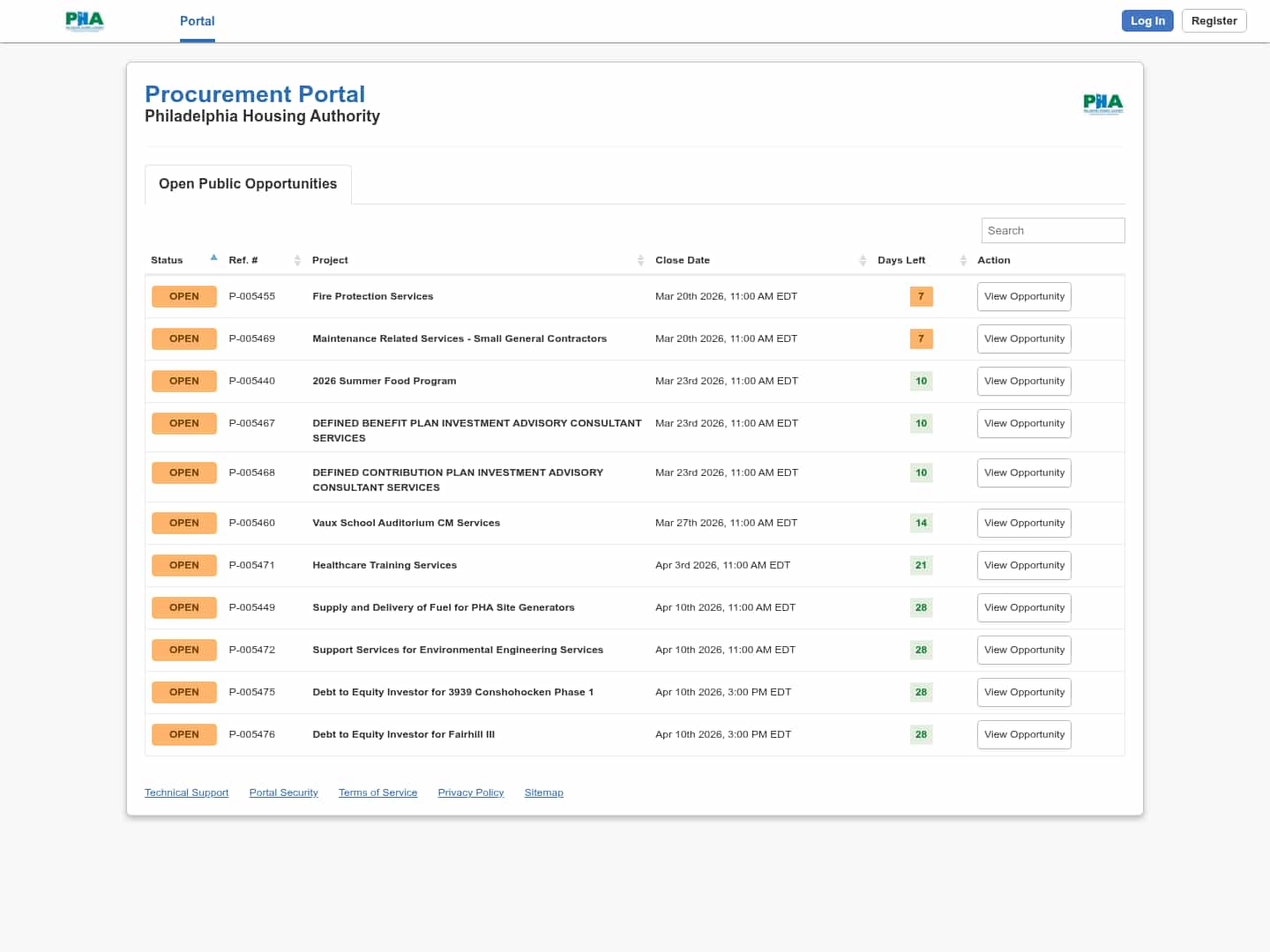The height and width of the screenshot is (952, 1270).
Task: View Opportunity for Vaux School Auditorium CM Services
Action: [x=1024, y=524]
